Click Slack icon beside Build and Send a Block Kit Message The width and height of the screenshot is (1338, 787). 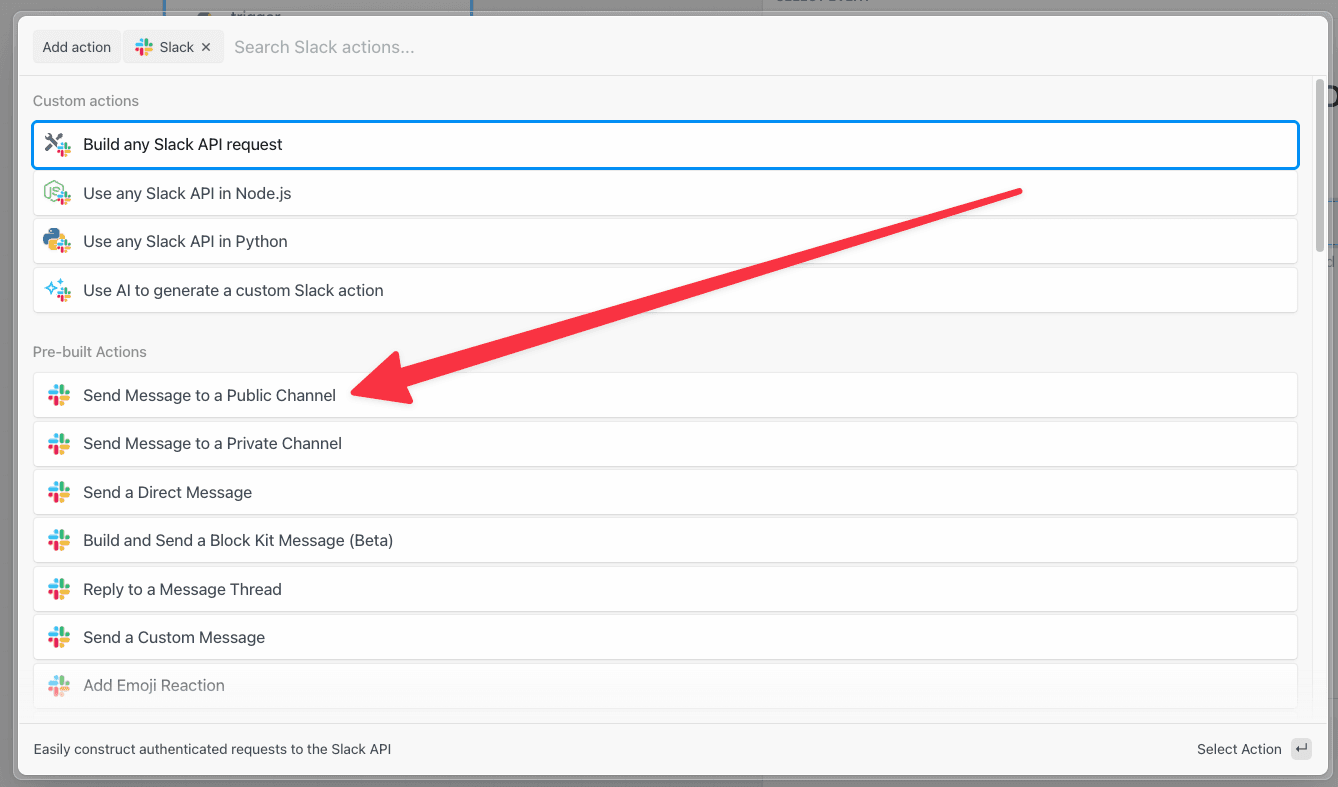click(59, 540)
